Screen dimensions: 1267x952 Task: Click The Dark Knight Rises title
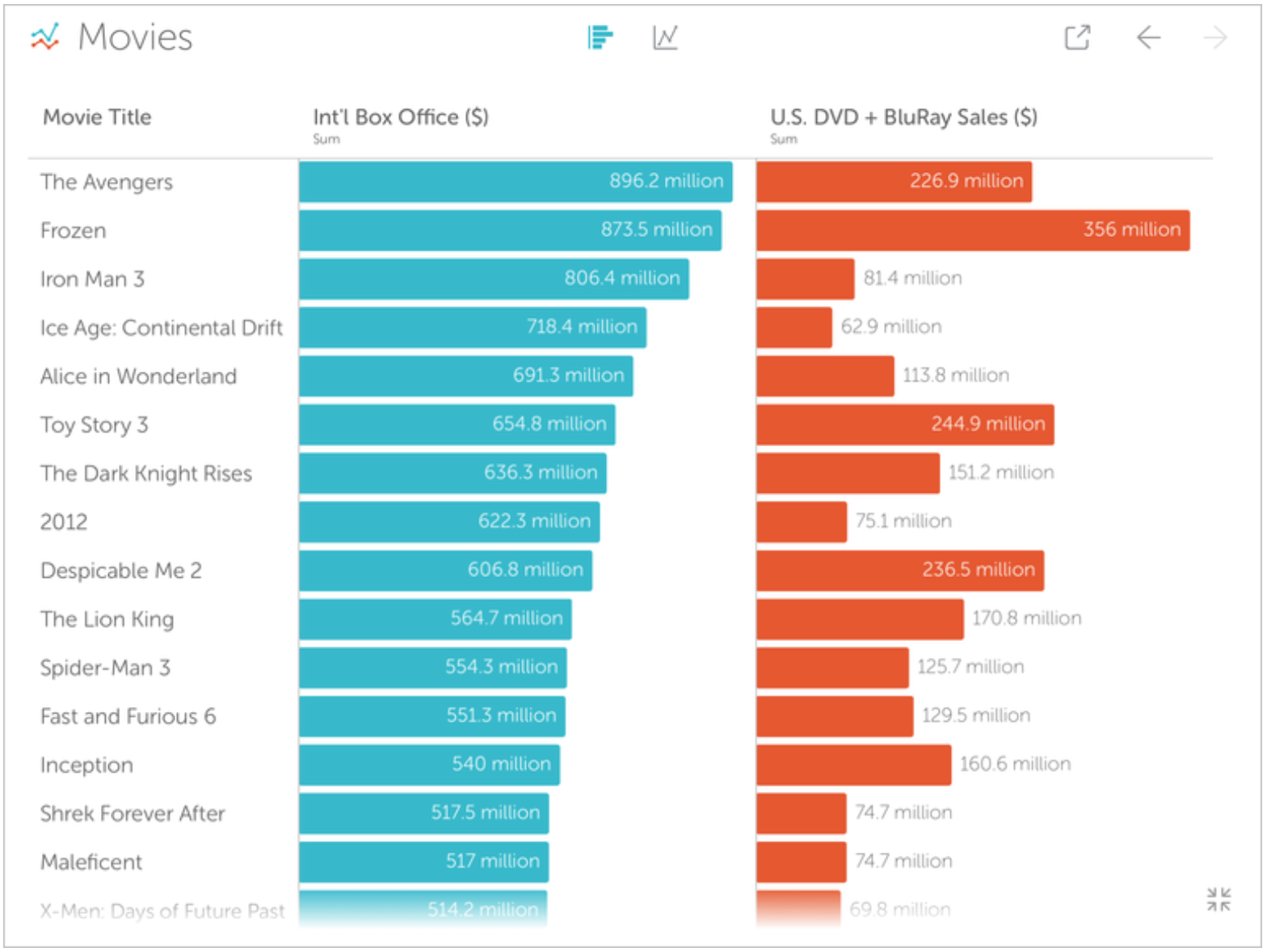(146, 474)
